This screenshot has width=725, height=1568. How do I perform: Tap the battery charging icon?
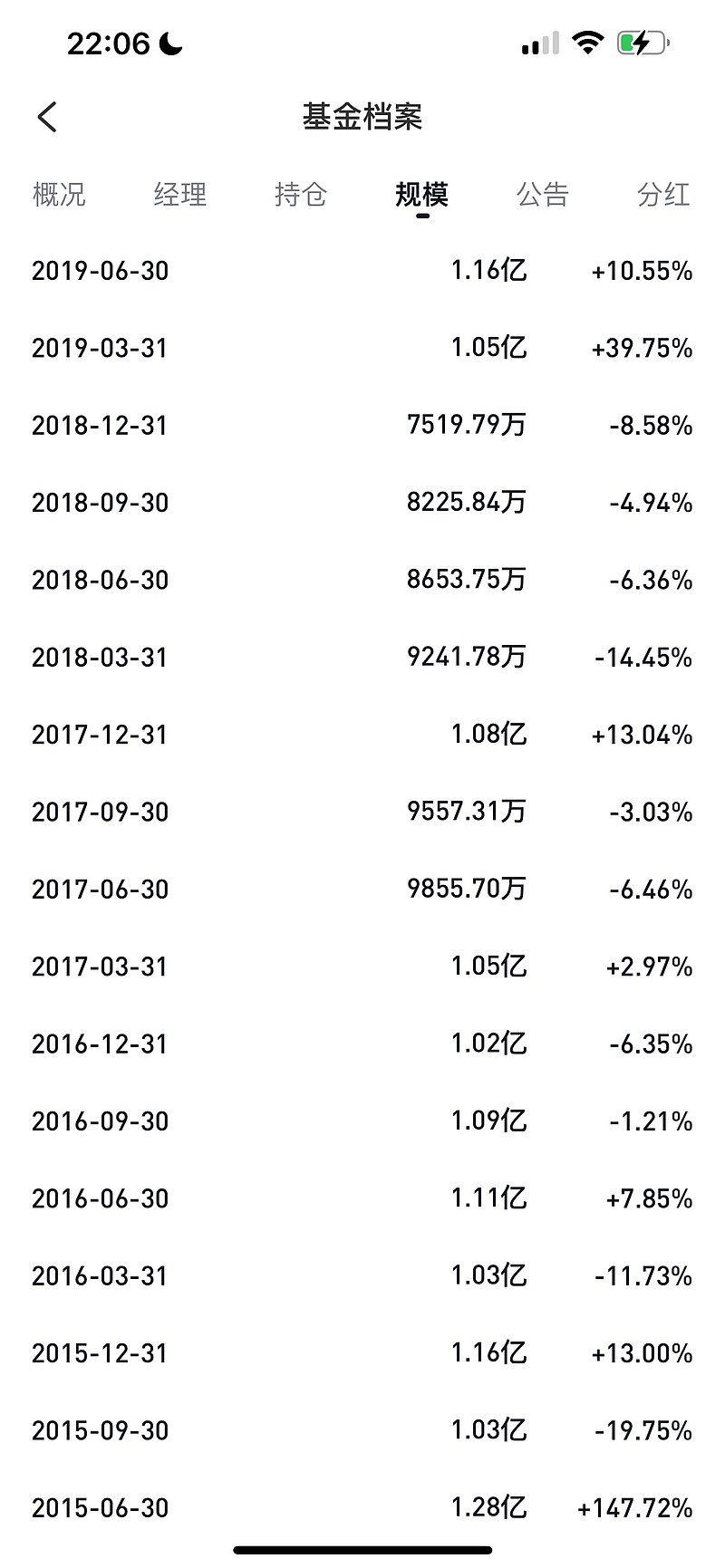point(643,43)
